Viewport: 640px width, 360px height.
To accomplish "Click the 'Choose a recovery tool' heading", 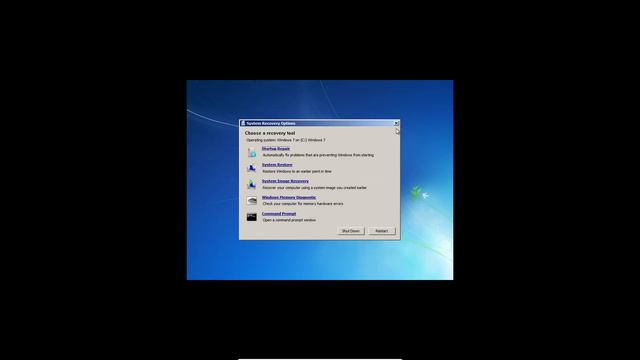I will [x=270, y=133].
